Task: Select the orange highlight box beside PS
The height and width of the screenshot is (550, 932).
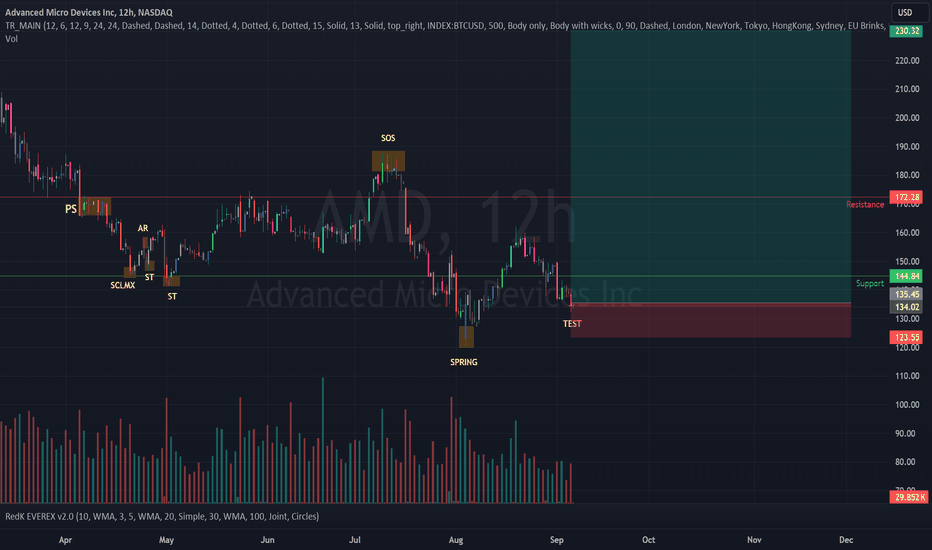Action: click(x=96, y=206)
